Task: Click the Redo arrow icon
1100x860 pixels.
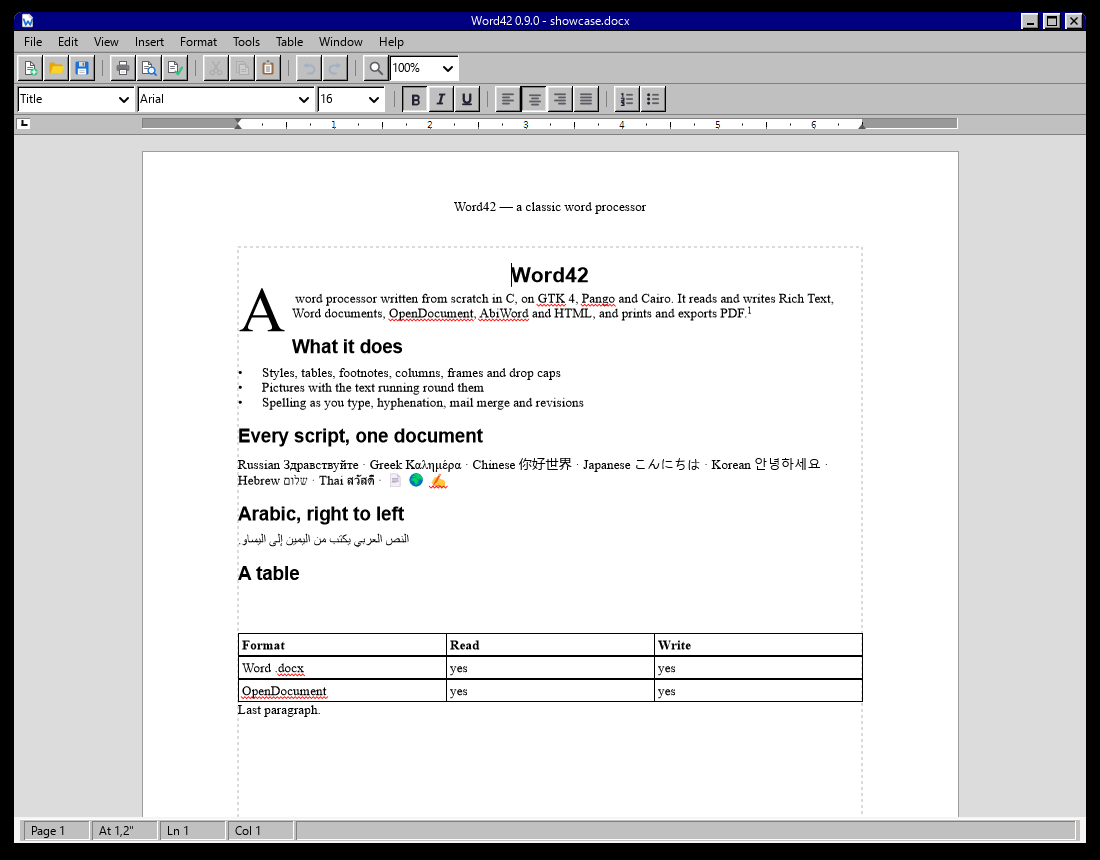Action: 335,68
